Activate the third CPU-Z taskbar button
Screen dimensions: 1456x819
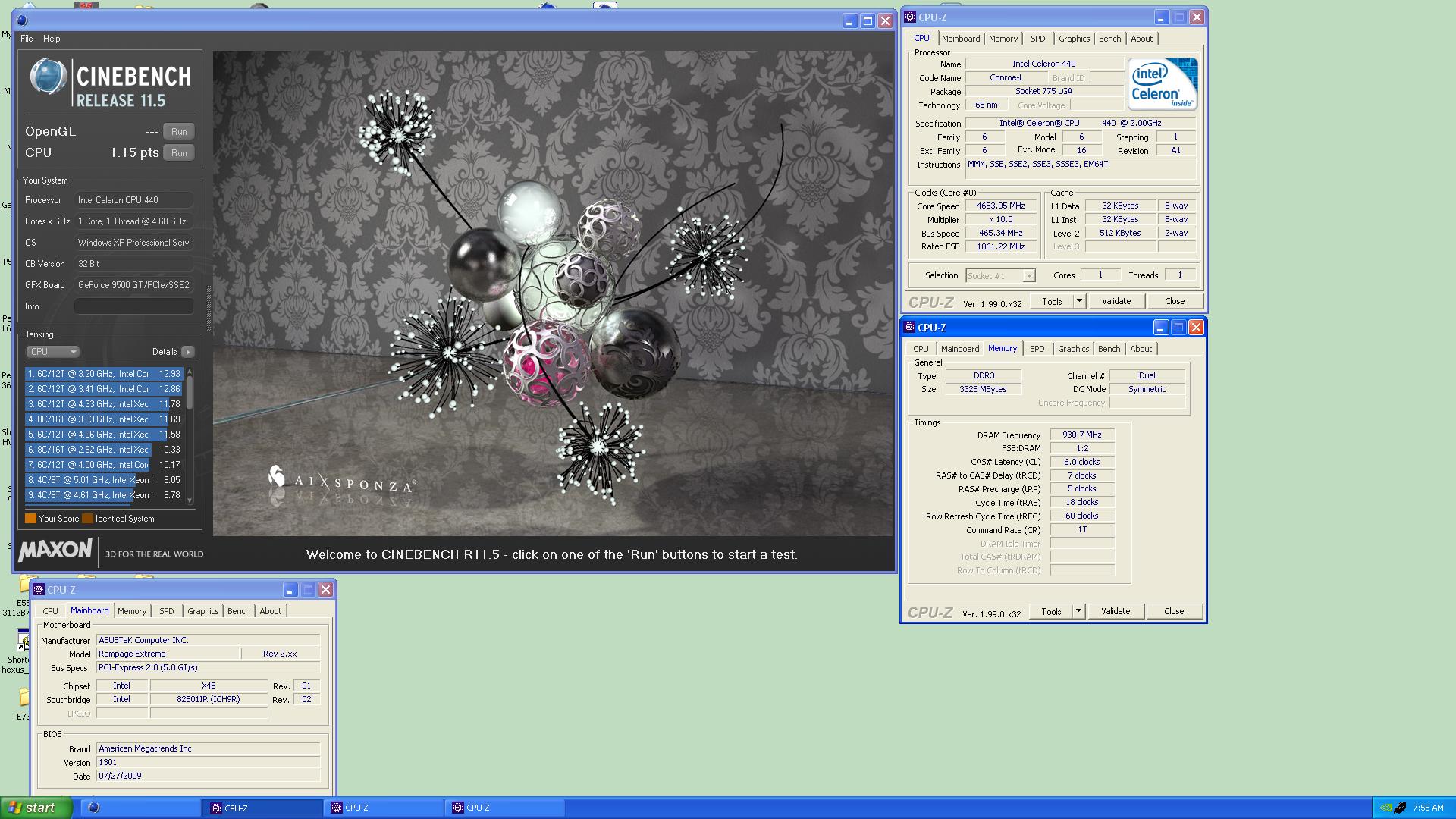tap(504, 808)
